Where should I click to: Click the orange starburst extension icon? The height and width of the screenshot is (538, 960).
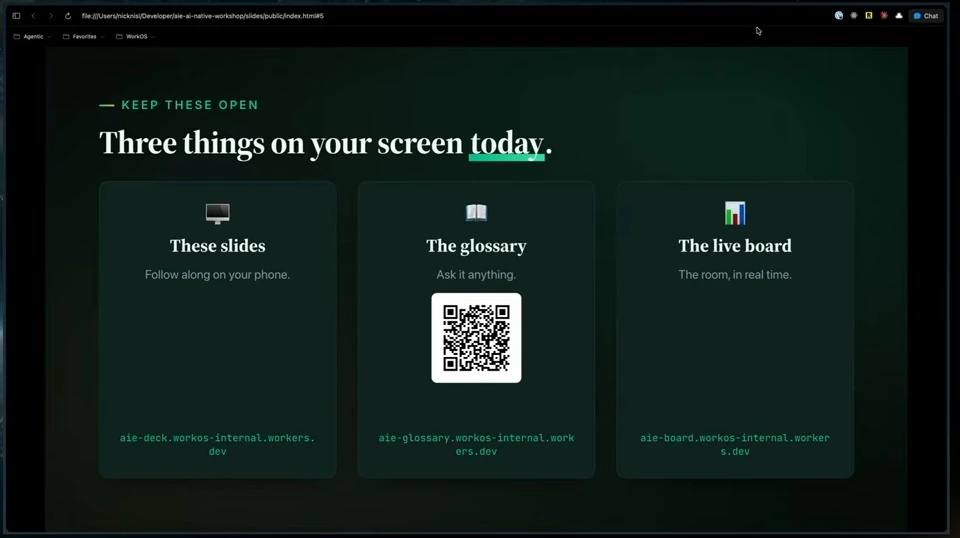[884, 16]
